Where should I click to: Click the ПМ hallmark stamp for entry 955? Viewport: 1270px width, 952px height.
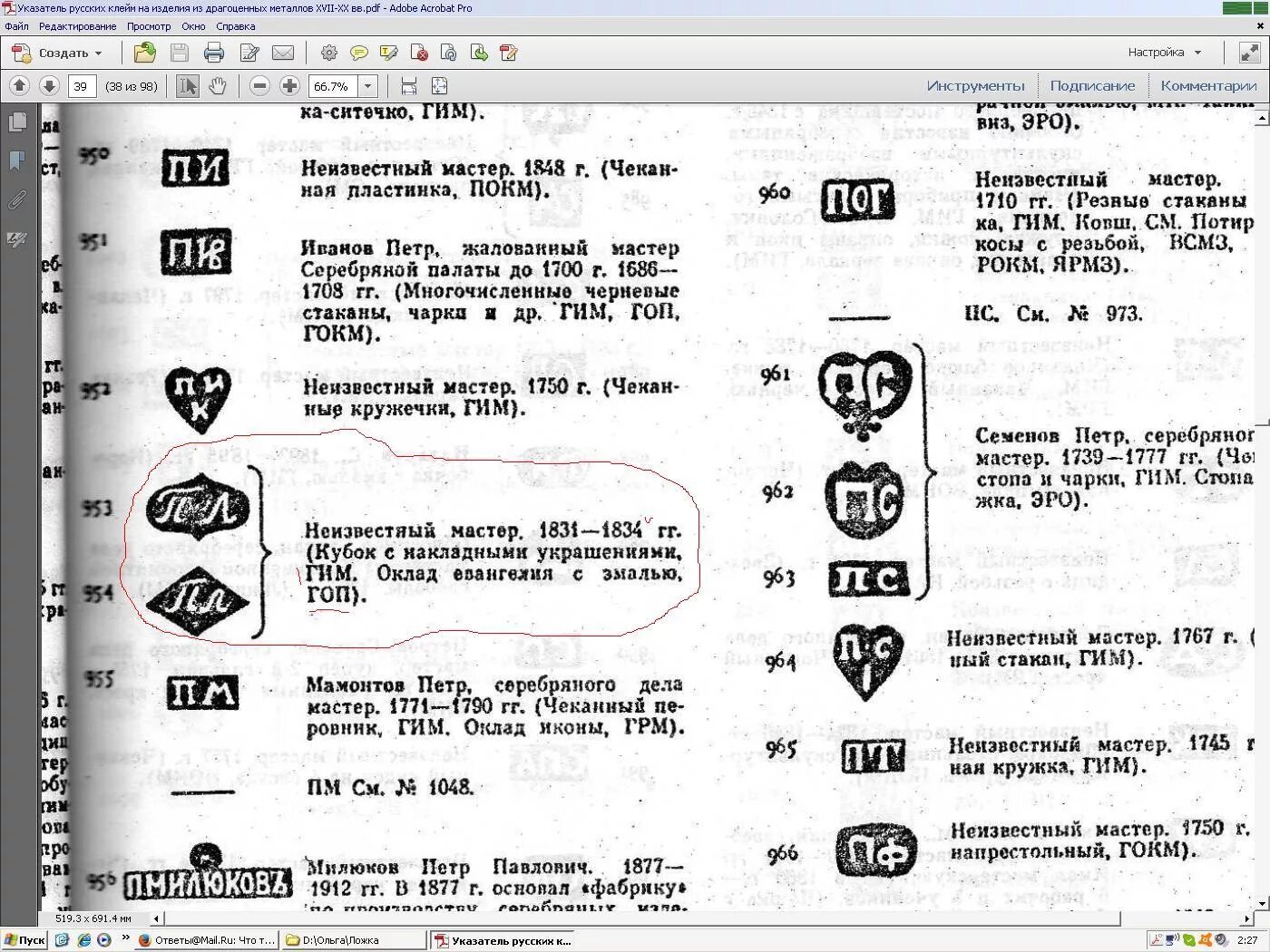(x=202, y=695)
